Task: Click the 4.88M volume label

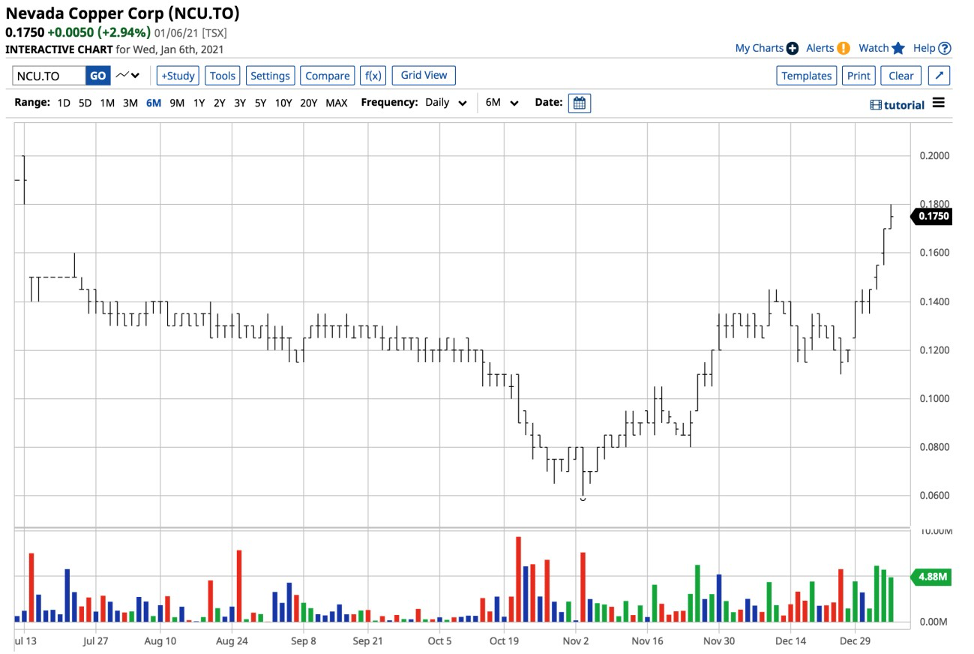Action: pos(931,576)
